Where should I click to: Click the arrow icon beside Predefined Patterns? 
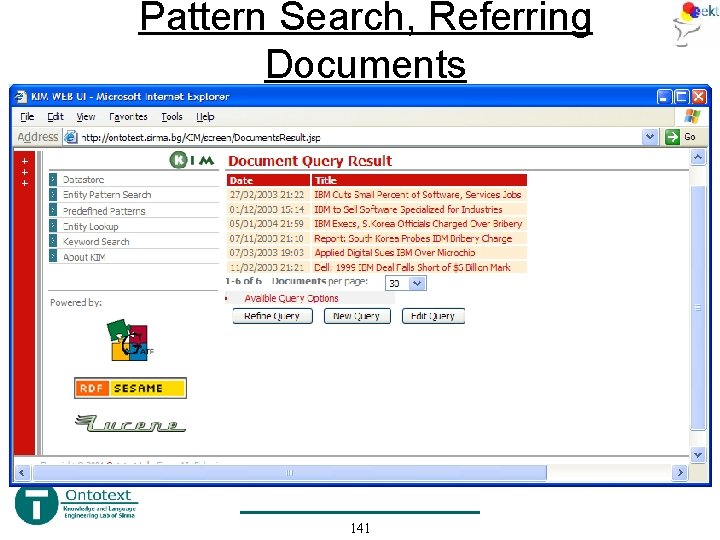tap(53, 210)
